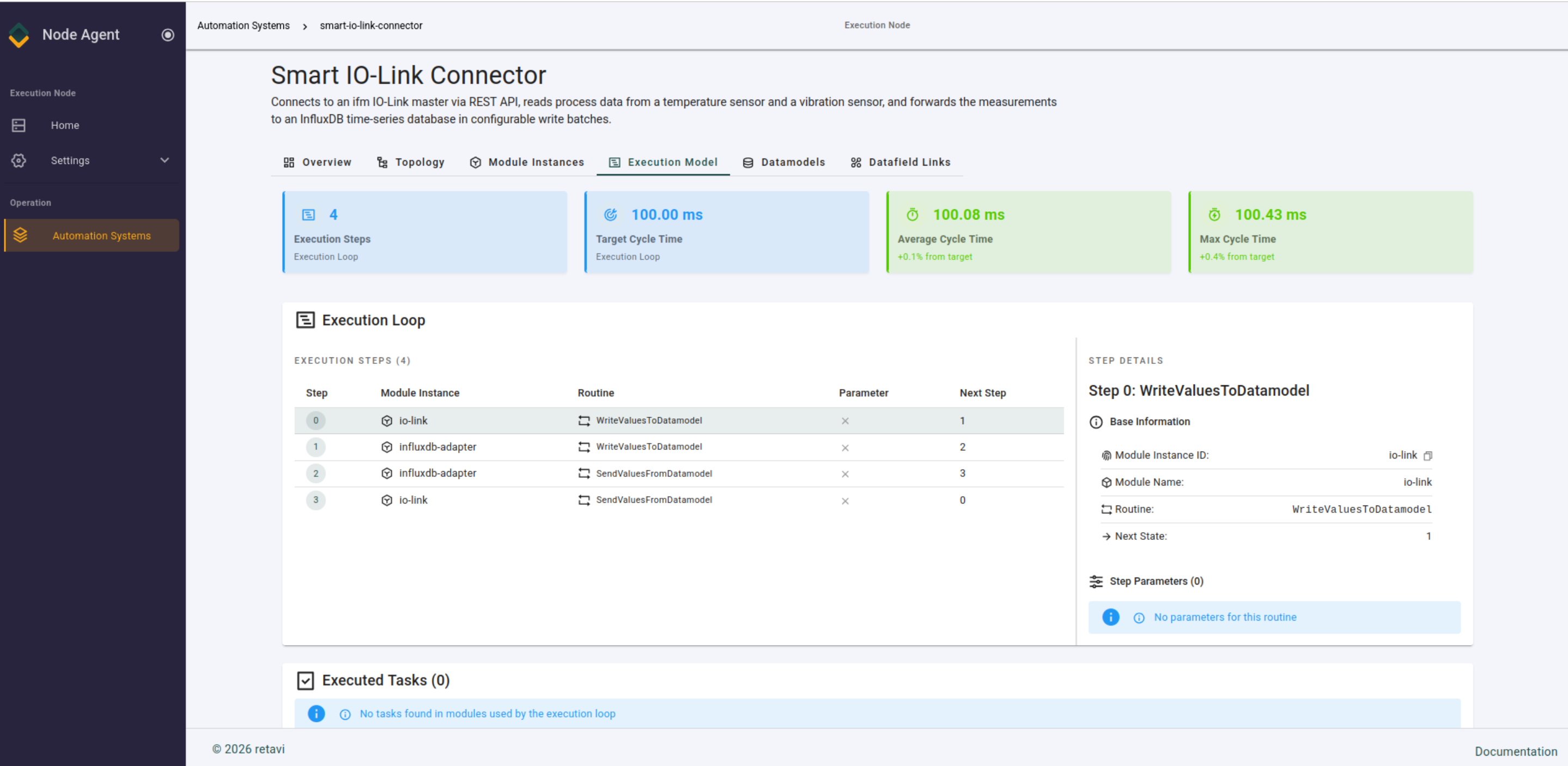Open the Topology tab
The width and height of the screenshot is (1568, 766).
click(410, 162)
